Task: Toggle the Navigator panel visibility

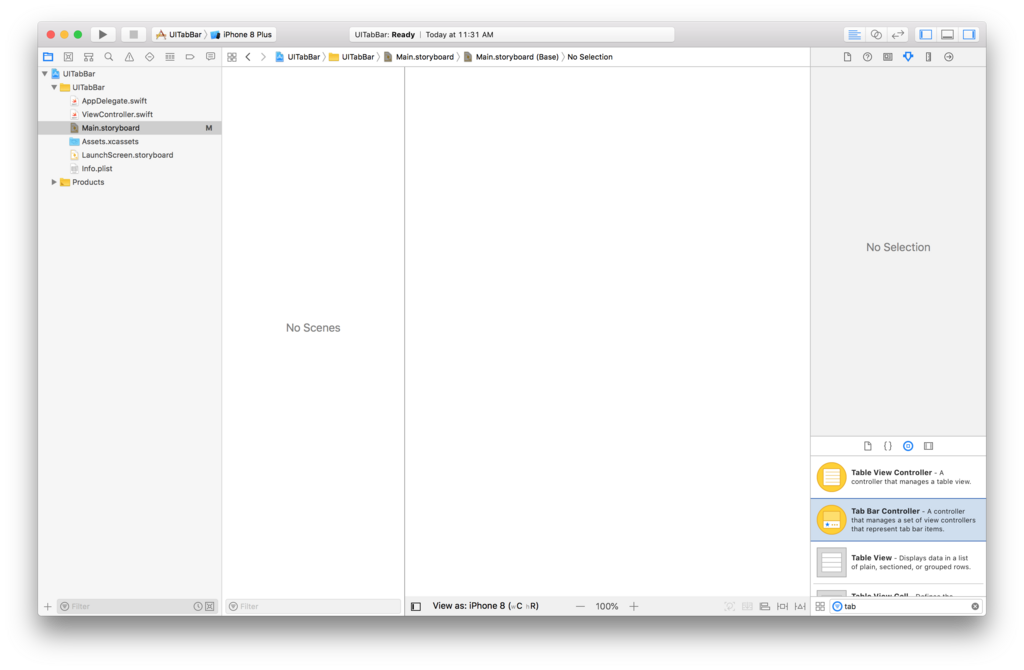Action: 925,34
